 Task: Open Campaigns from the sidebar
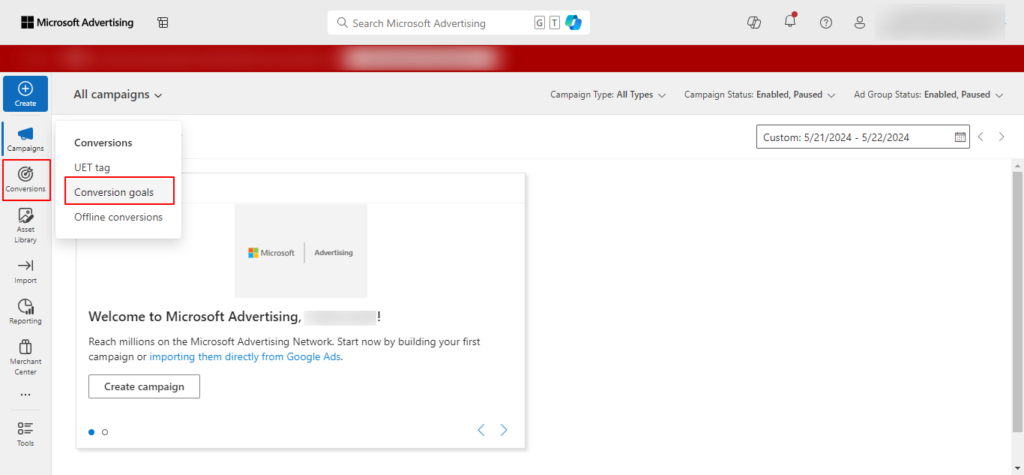[x=25, y=139]
